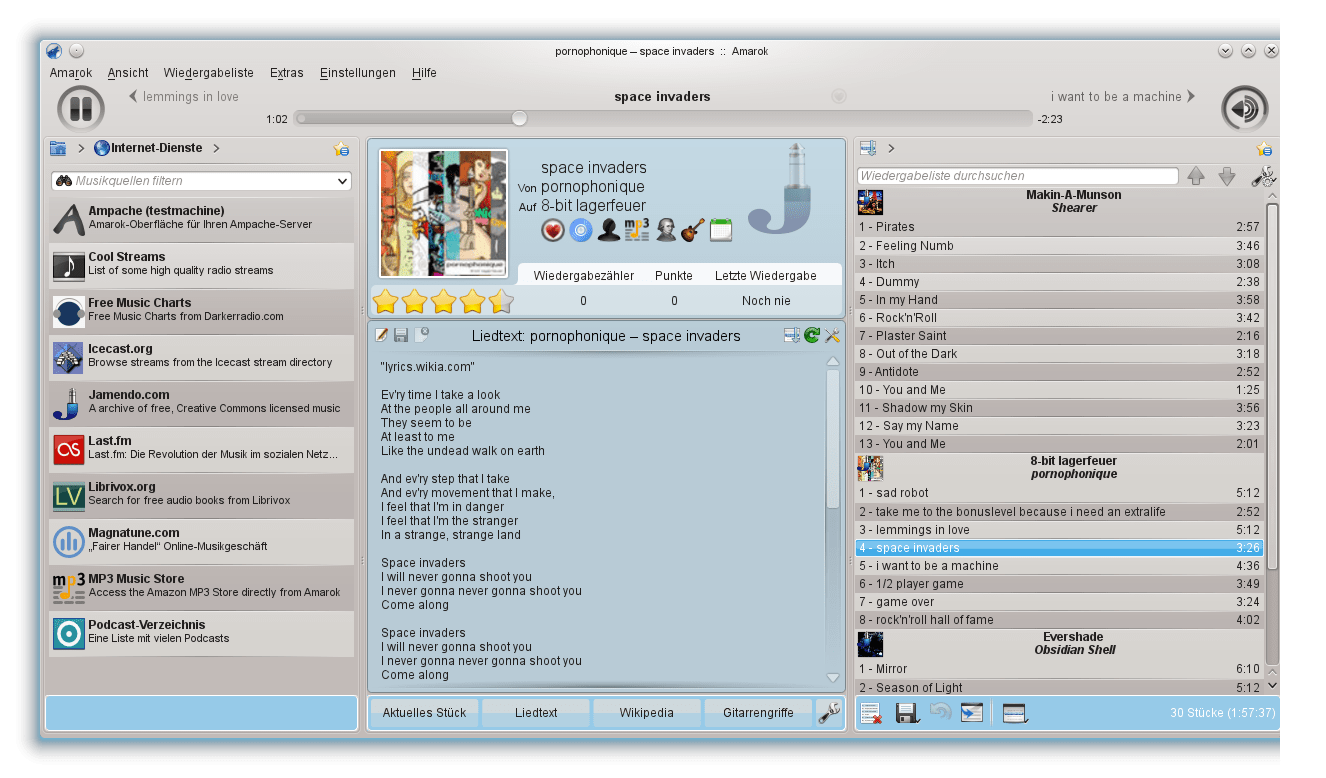1326x778 pixels.
Task: Click the guitar icon in the track info
Action: point(692,231)
